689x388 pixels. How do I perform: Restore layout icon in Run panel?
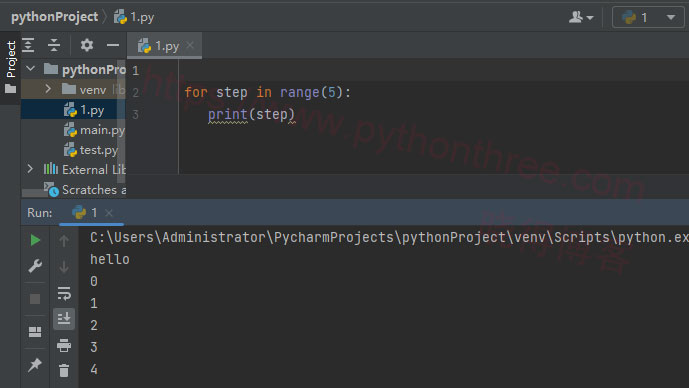[x=35, y=332]
